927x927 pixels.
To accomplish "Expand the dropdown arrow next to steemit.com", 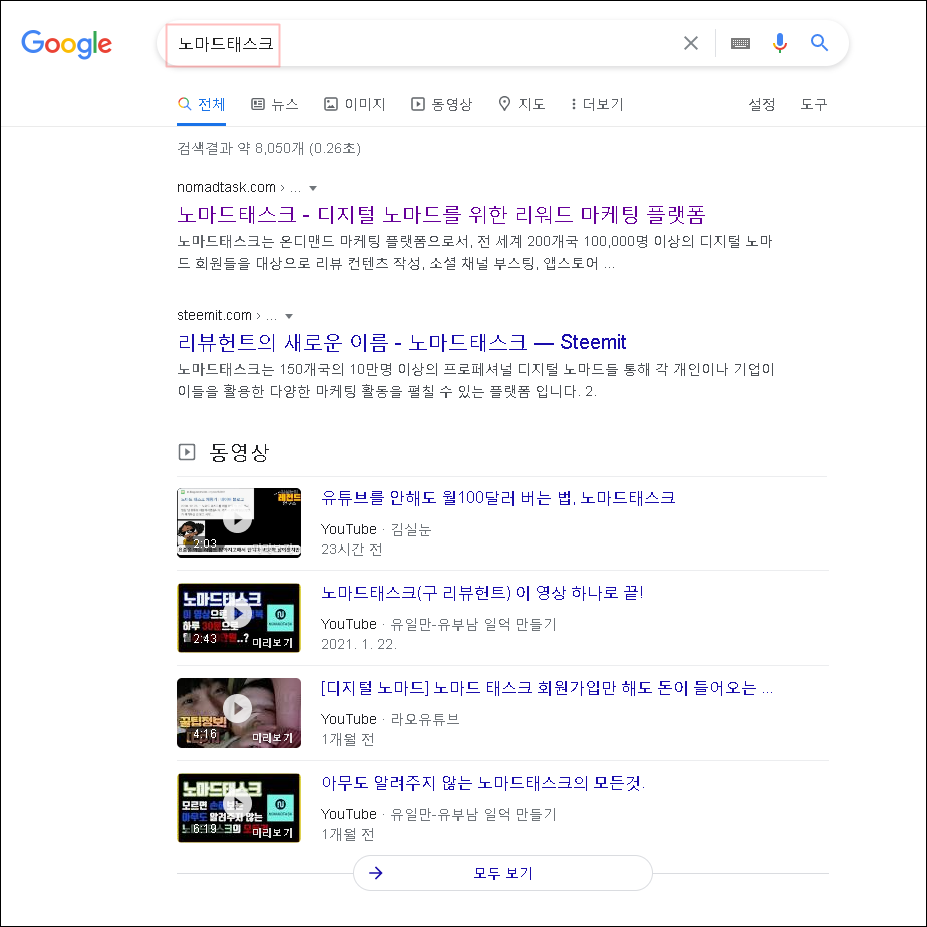I will point(289,316).
